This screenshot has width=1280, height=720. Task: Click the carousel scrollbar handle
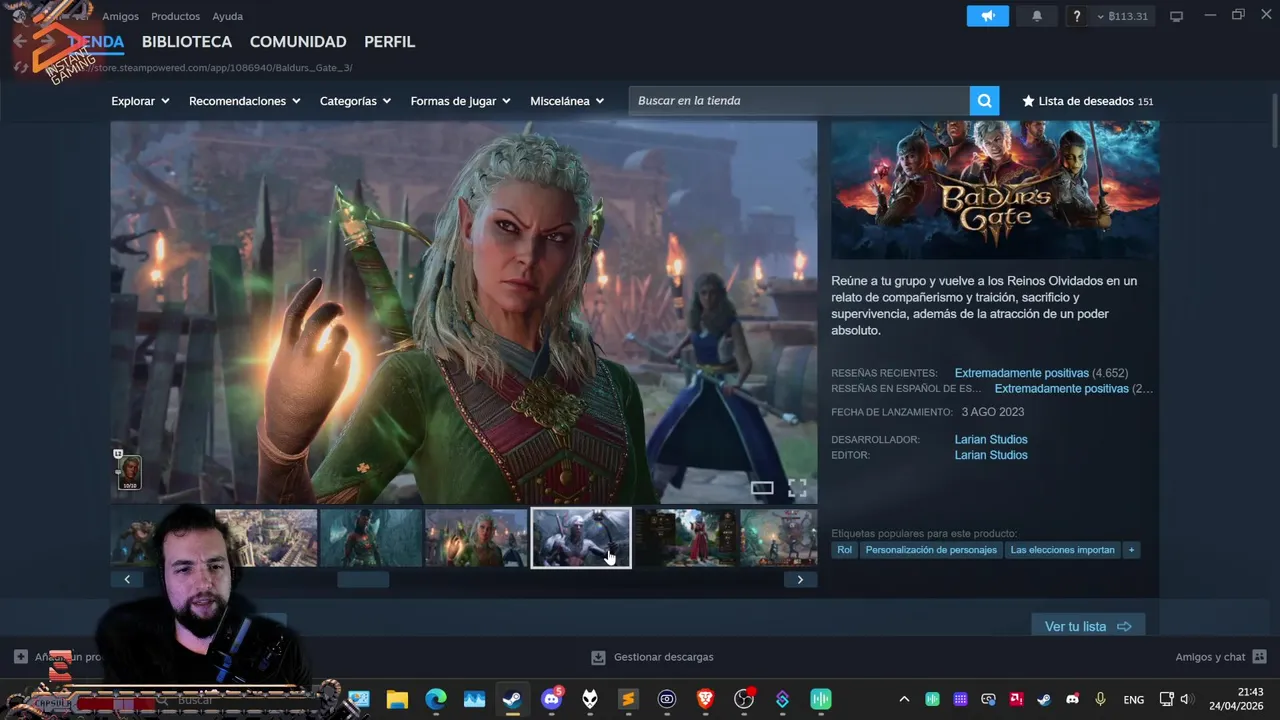(363, 579)
